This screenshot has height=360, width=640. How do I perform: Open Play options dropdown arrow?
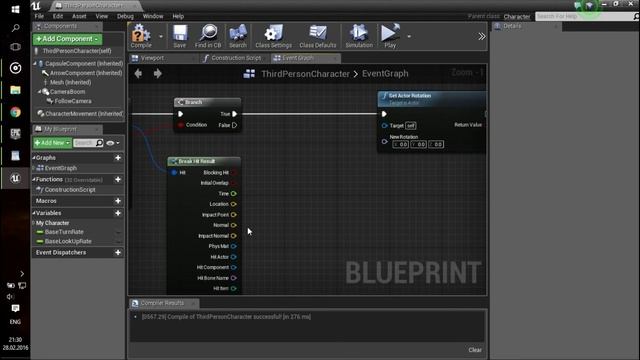pos(409,36)
